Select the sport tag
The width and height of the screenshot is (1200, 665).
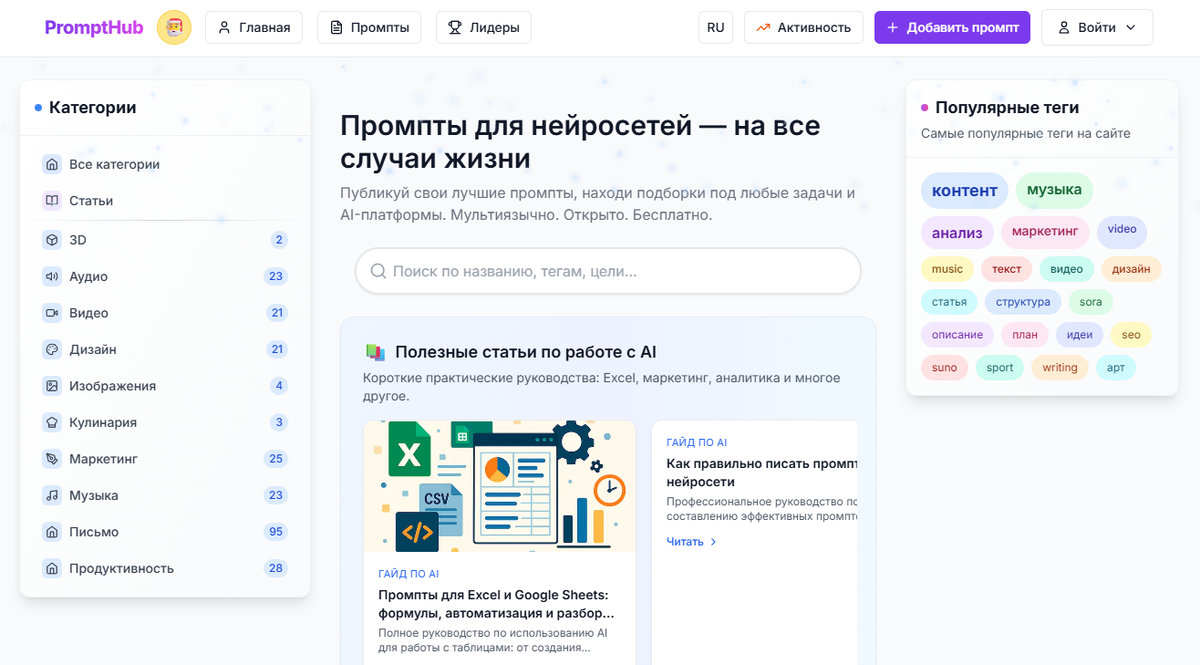coord(1000,368)
